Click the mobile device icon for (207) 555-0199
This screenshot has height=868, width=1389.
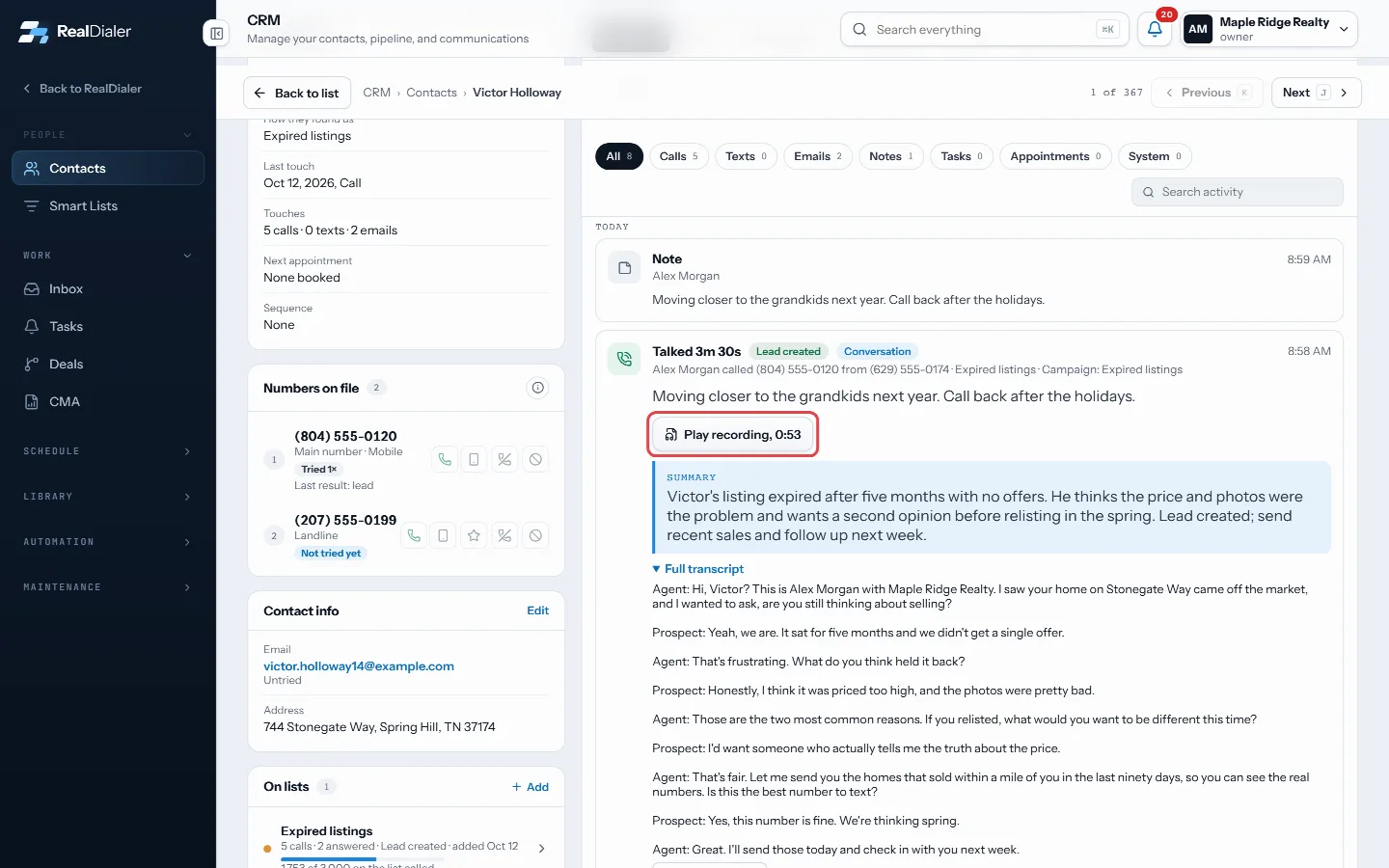[443, 535]
